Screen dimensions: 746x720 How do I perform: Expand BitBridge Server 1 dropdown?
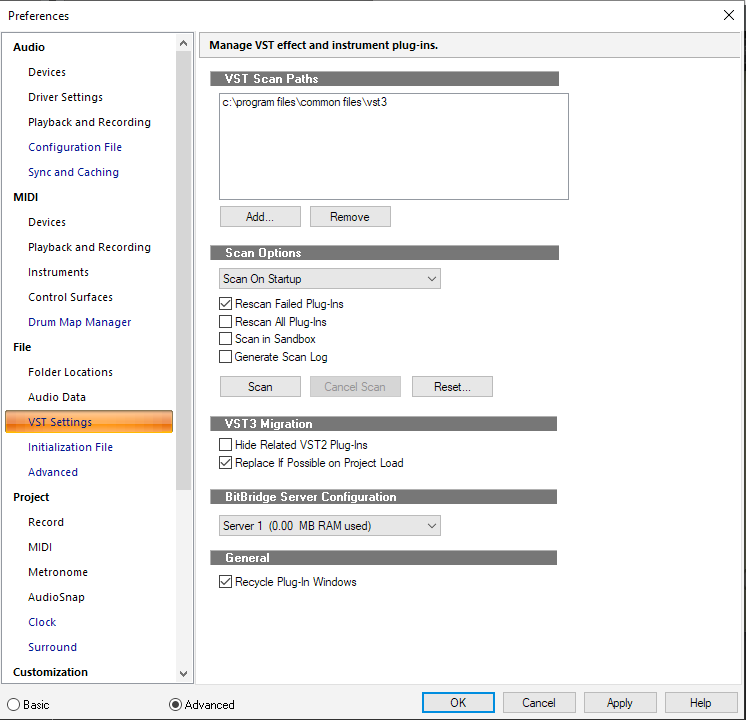point(330,525)
